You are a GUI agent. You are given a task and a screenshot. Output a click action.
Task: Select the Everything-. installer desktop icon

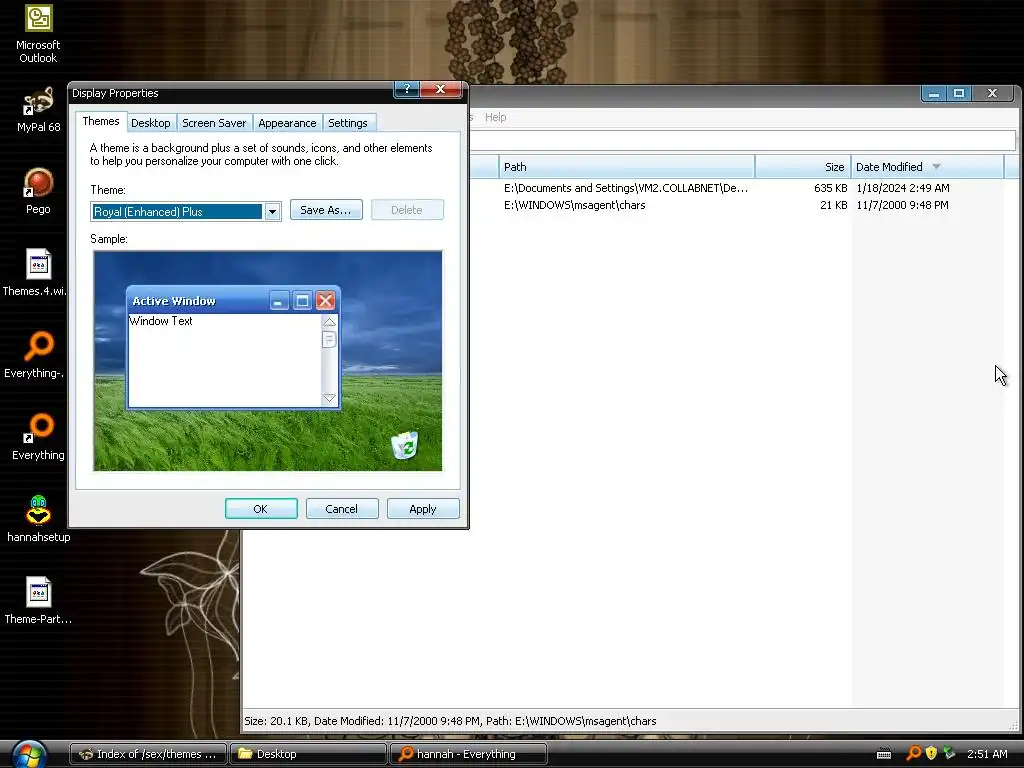coord(36,355)
